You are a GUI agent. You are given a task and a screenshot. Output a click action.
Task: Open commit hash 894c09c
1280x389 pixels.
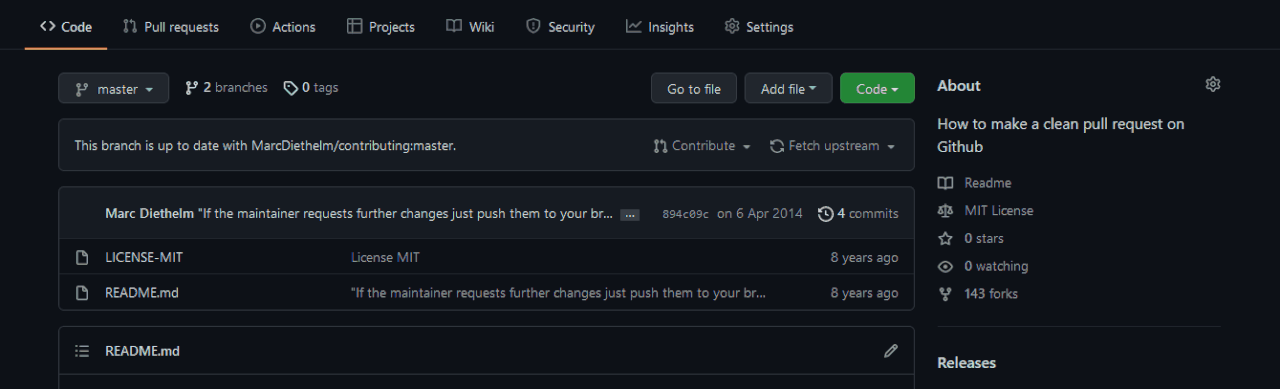point(686,214)
